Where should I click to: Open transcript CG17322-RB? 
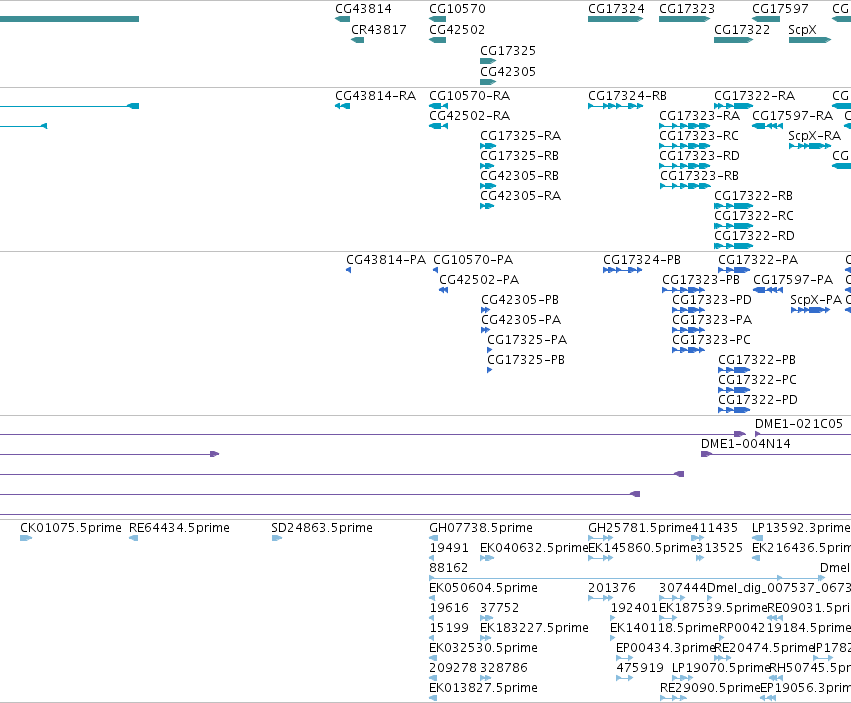click(753, 196)
